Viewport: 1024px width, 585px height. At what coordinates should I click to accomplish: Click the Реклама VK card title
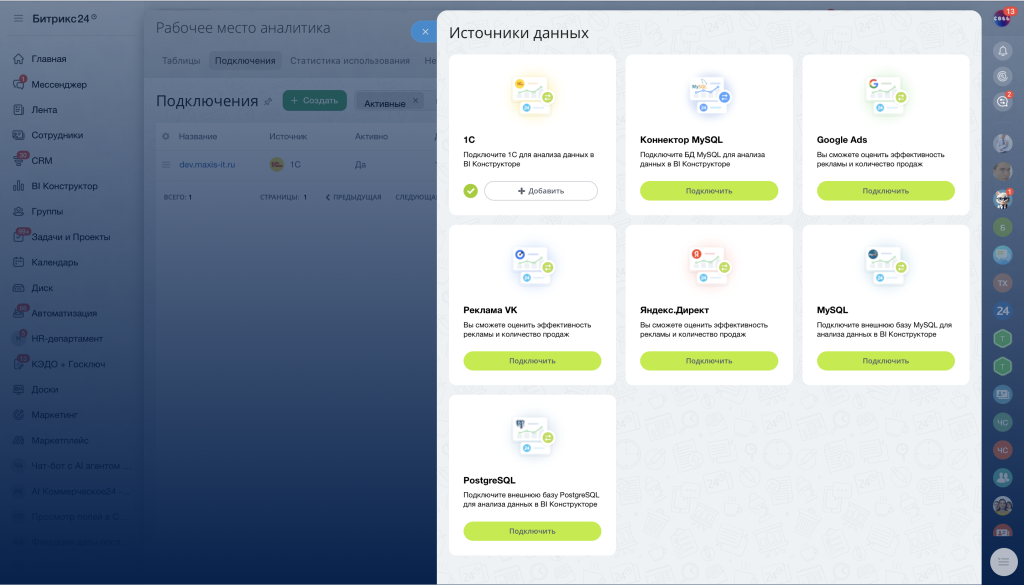490,310
